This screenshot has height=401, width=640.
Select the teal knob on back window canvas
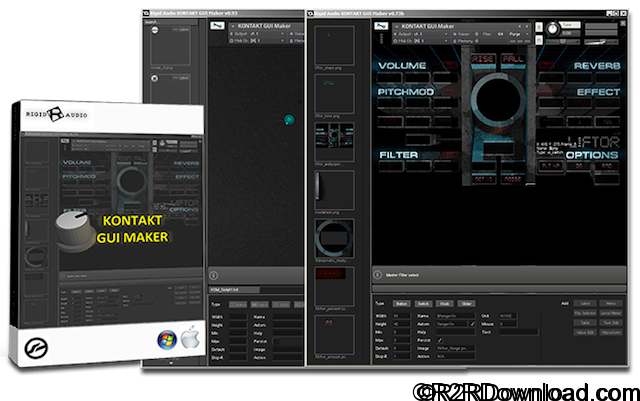tap(289, 120)
